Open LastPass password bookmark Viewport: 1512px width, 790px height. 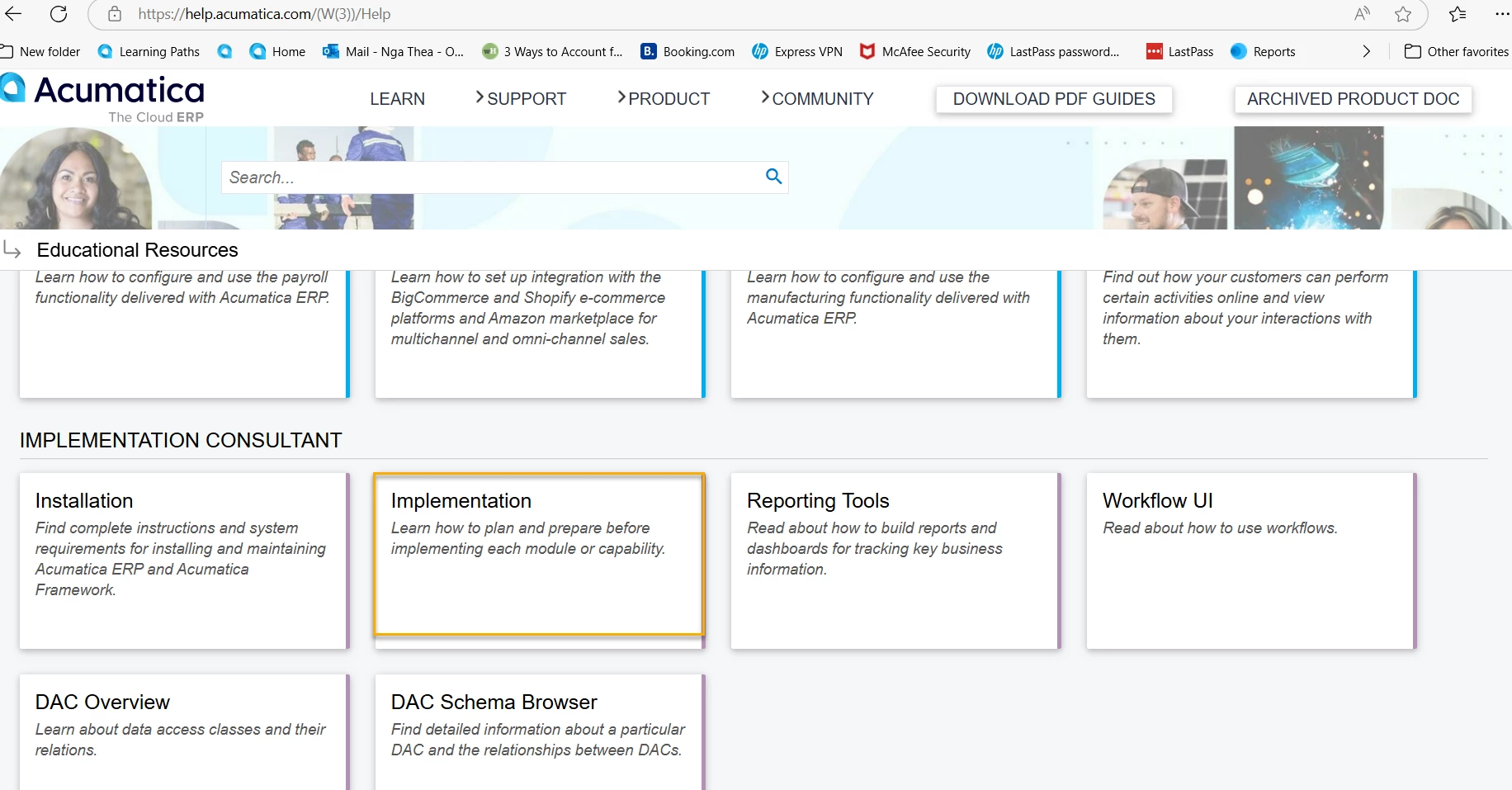(1053, 51)
